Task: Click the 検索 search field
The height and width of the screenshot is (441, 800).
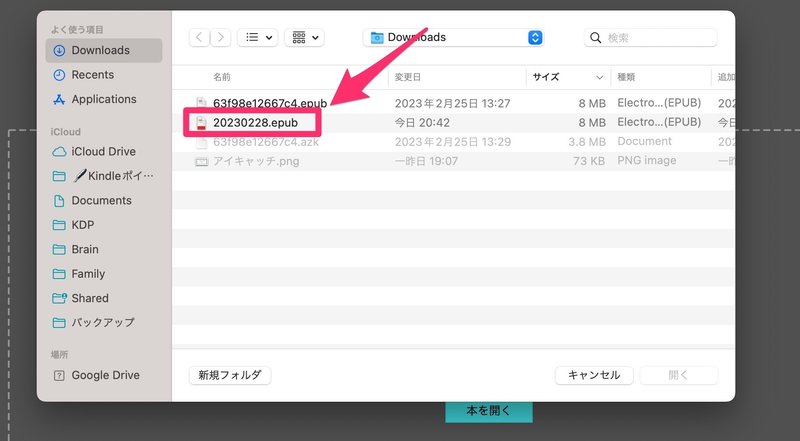Action: pyautogui.click(x=651, y=37)
